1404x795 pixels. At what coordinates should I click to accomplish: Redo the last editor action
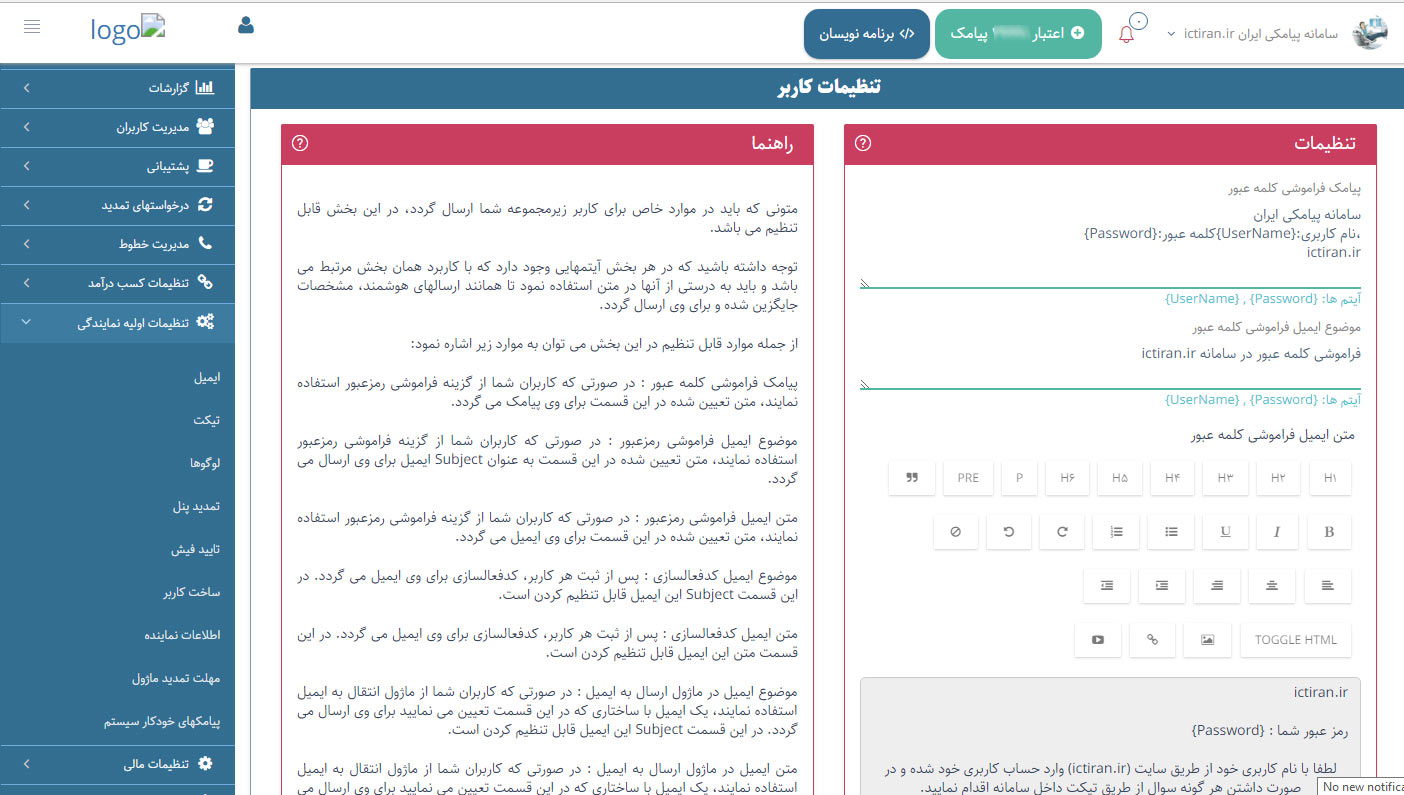1062,532
